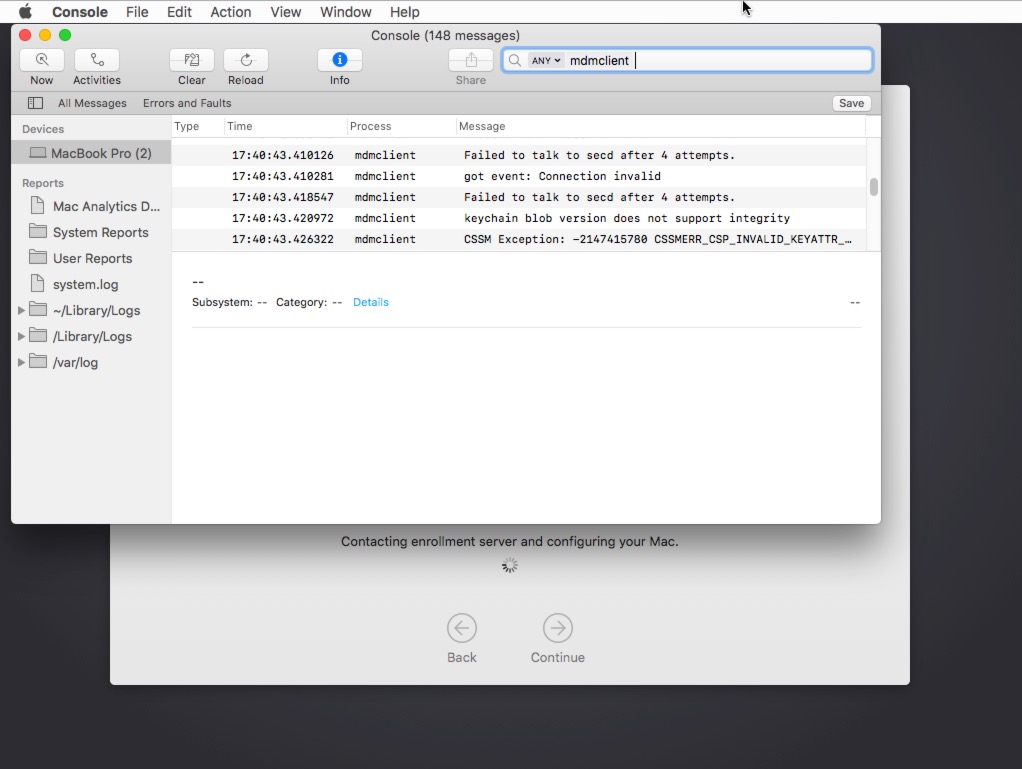Image resolution: width=1022 pixels, height=769 pixels.
Task: Clear the console messages with Clear icon
Action: [x=192, y=60]
